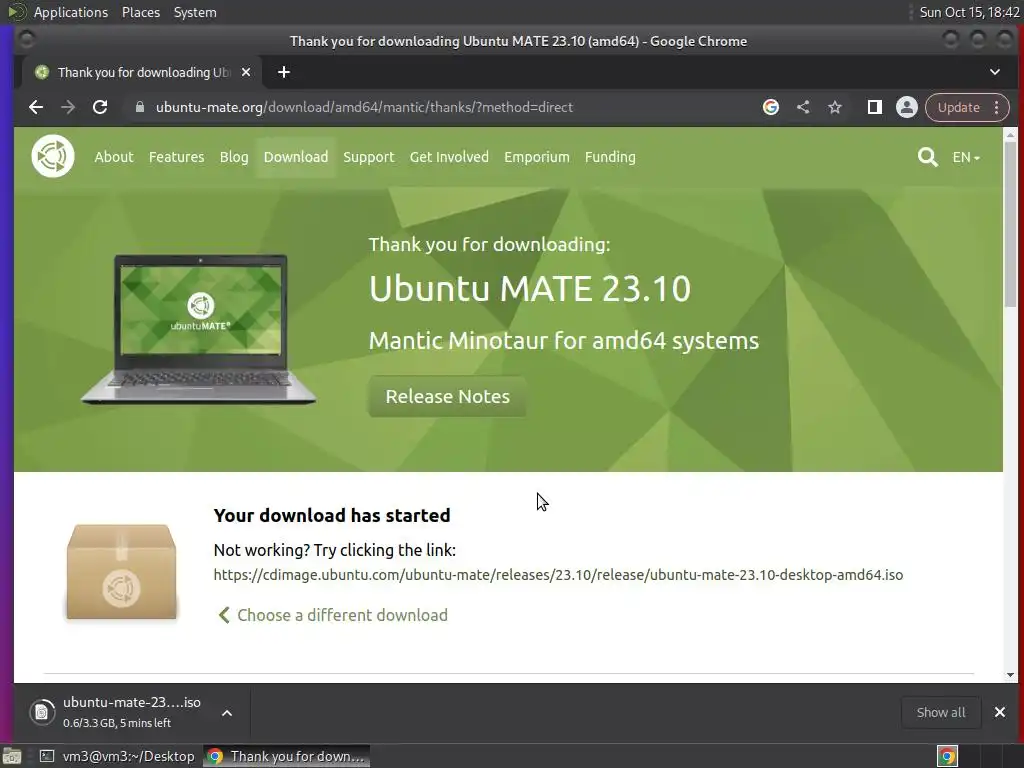Image resolution: width=1024 pixels, height=768 pixels.
Task: Open the System menu
Action: pyautogui.click(x=195, y=12)
